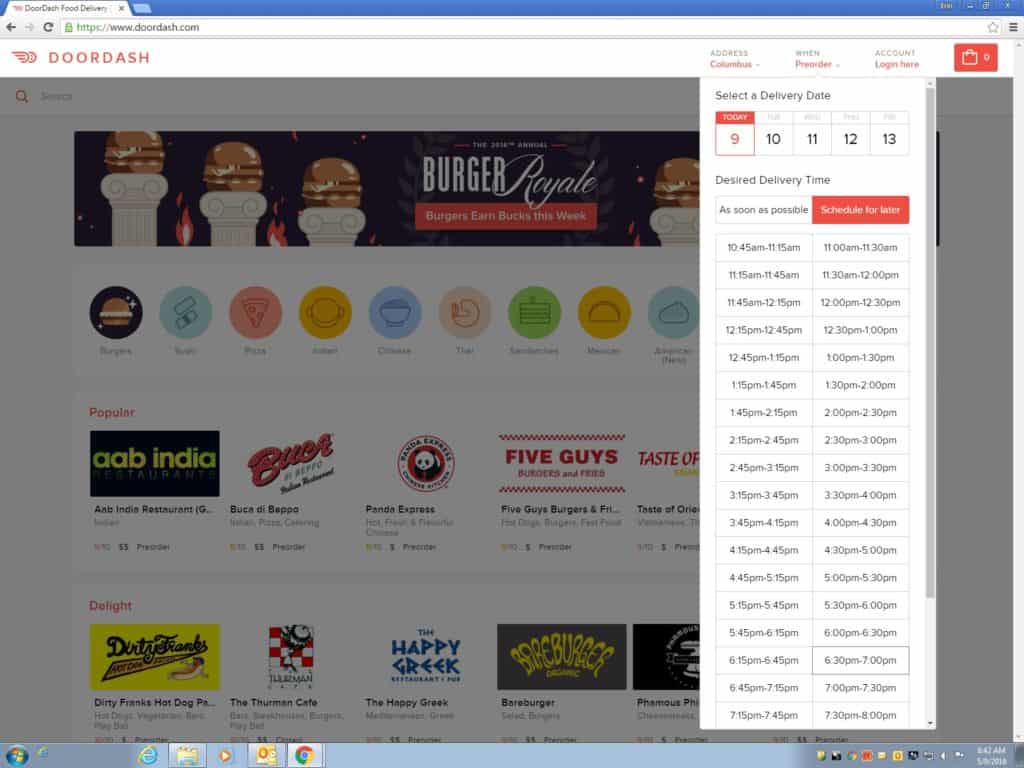The height and width of the screenshot is (768, 1024).
Task: Open Chrome from the taskbar
Action: pyautogui.click(x=304, y=756)
